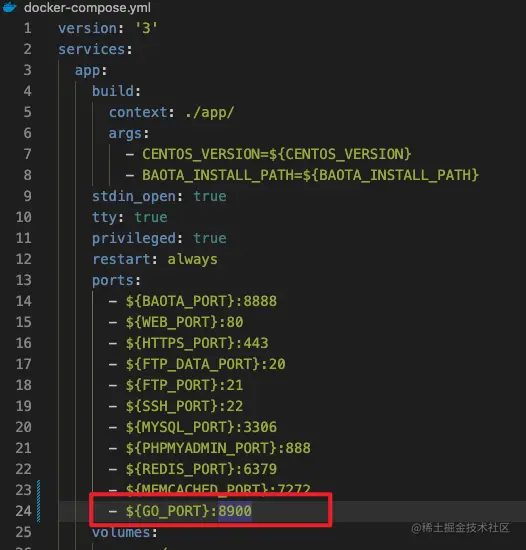Place cursor on the services key
The image size is (526, 550).
(x=92, y=49)
